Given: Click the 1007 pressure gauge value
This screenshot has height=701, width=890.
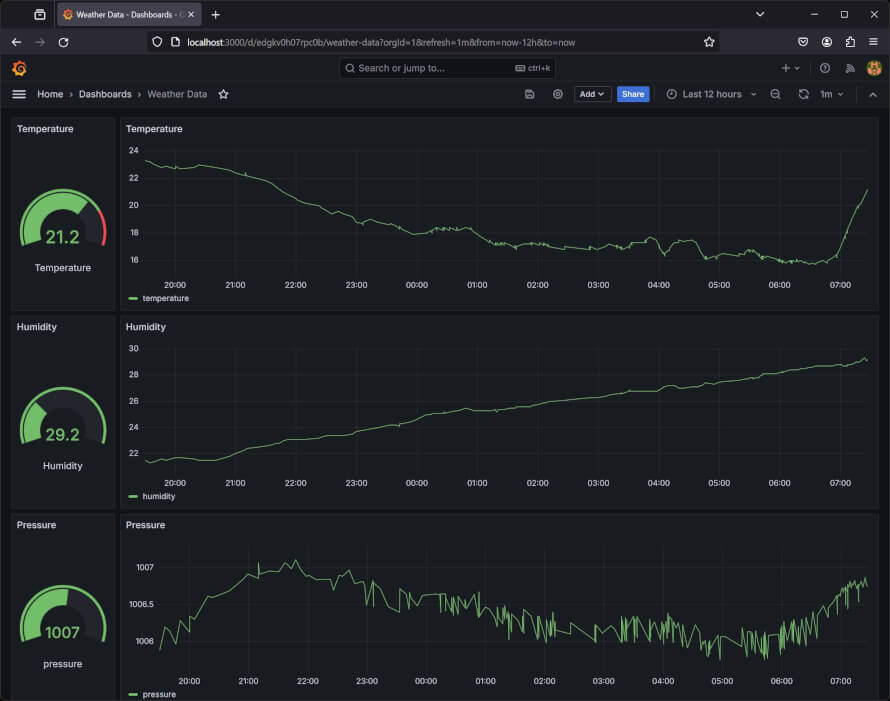Looking at the screenshot, I should click(62, 632).
